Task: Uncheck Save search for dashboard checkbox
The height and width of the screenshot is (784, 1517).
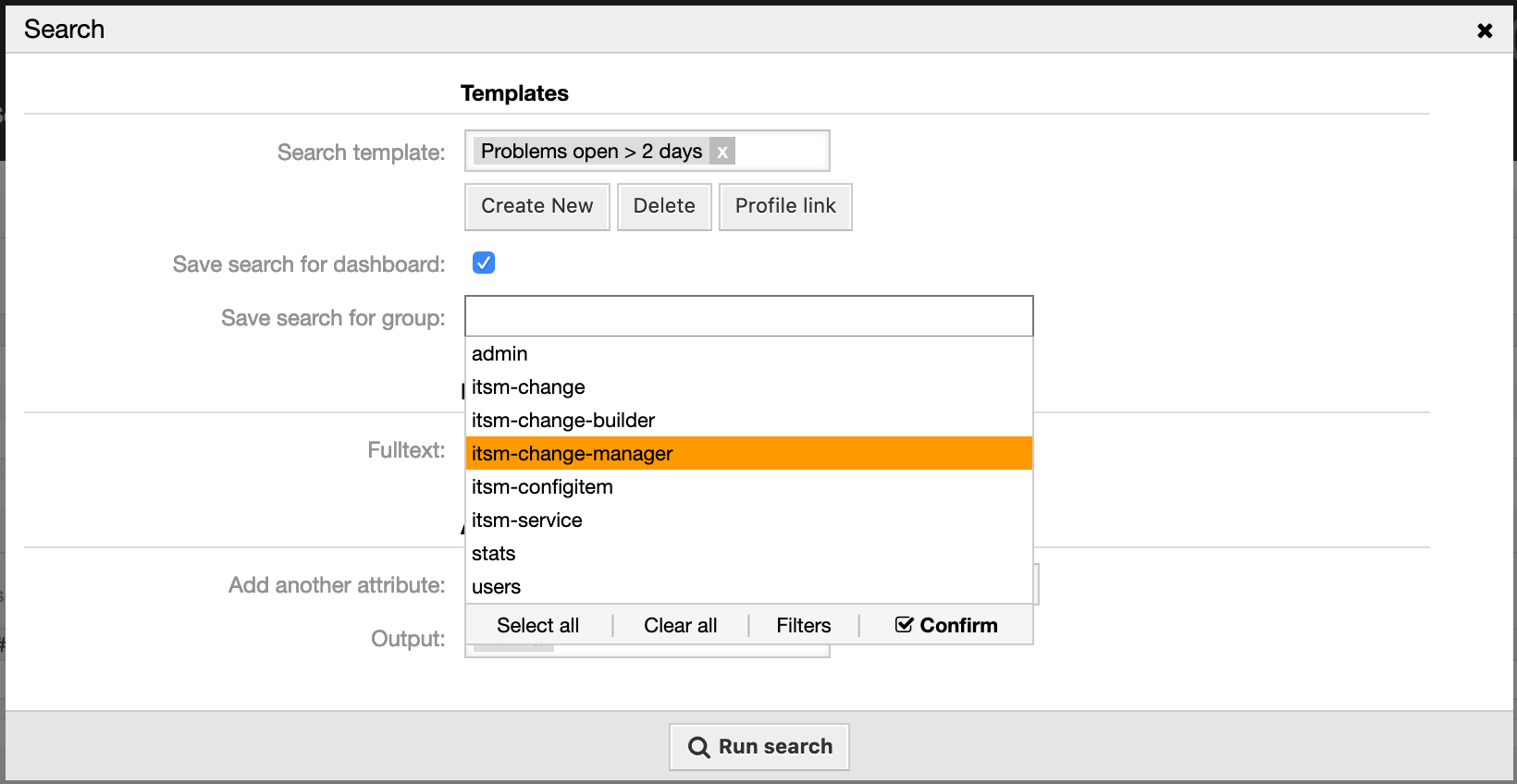Action: pyautogui.click(x=484, y=263)
